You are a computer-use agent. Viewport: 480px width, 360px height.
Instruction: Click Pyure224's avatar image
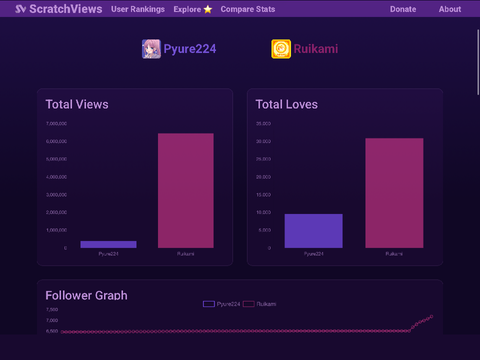point(151,49)
